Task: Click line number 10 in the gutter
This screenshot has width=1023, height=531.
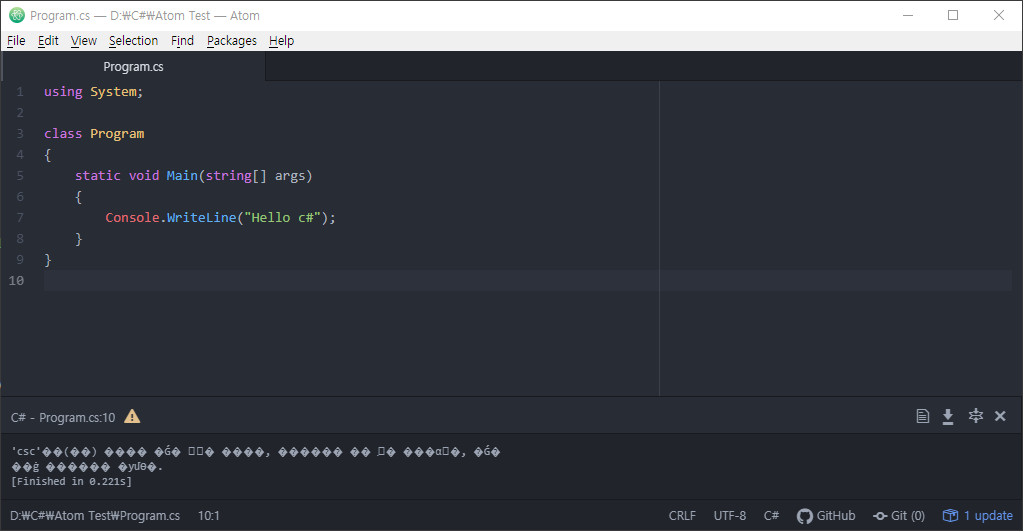Action: (16, 281)
